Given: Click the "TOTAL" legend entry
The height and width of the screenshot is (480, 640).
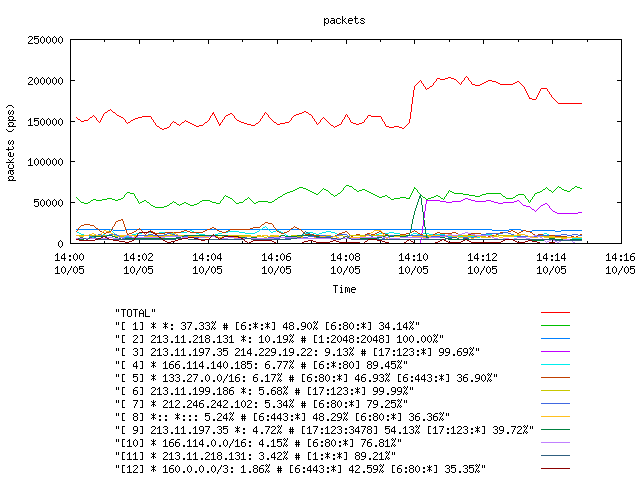Looking at the screenshot, I should click(x=136, y=313).
